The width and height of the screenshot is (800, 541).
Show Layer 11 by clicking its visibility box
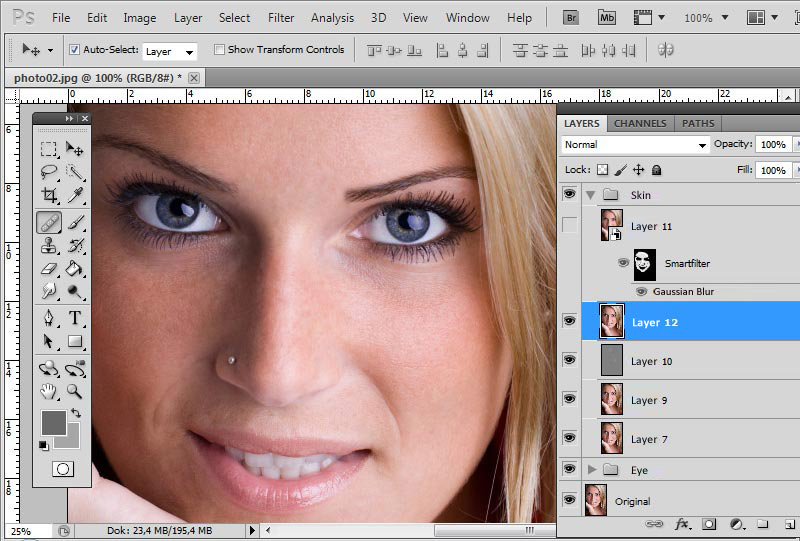(x=570, y=226)
